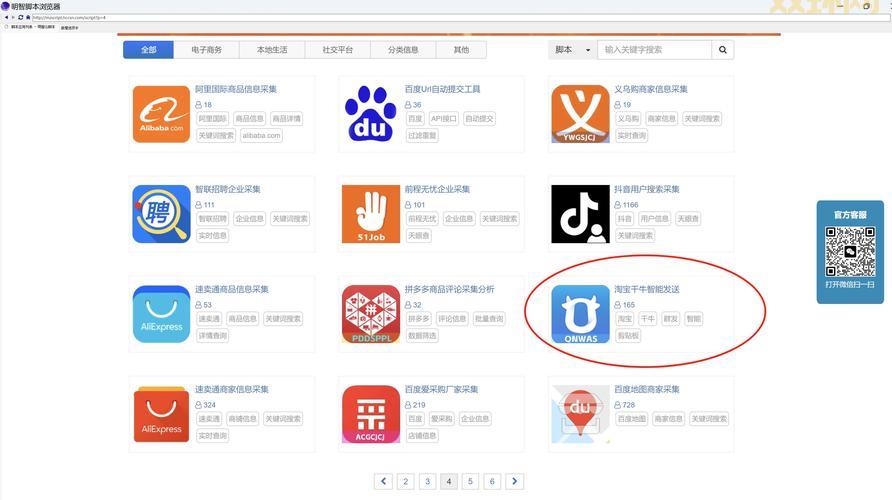Open the 本地生活 category tab
Screen dimensions: 892x500
point(271,50)
